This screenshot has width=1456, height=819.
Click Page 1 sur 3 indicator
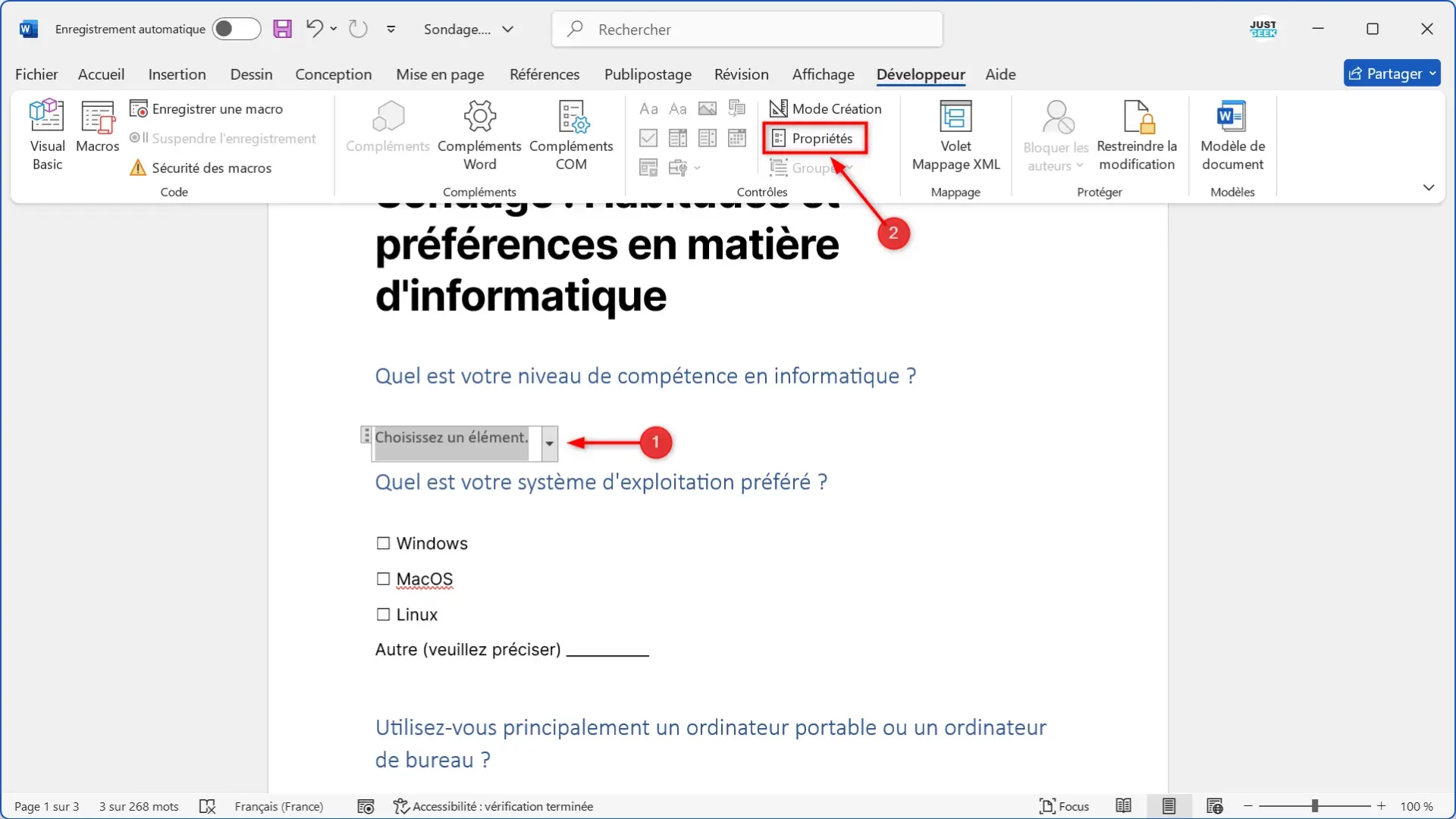(46, 806)
